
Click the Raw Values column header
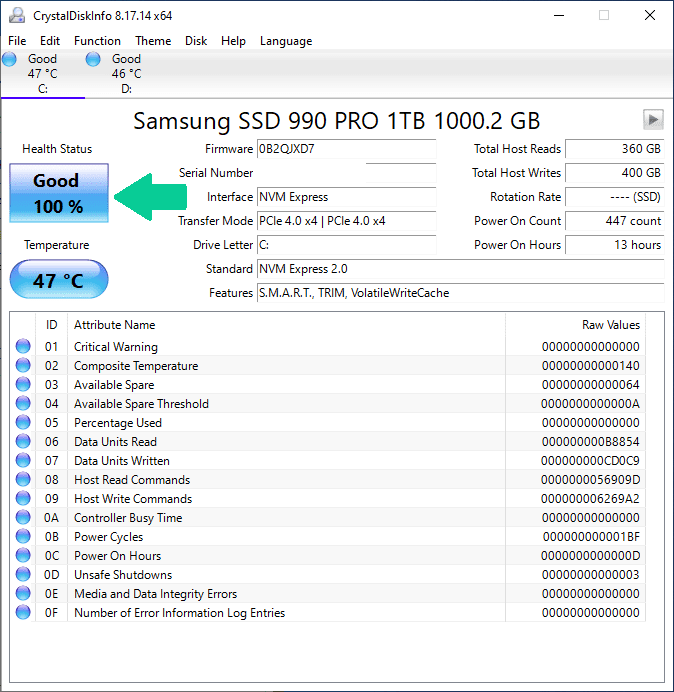[576, 325]
